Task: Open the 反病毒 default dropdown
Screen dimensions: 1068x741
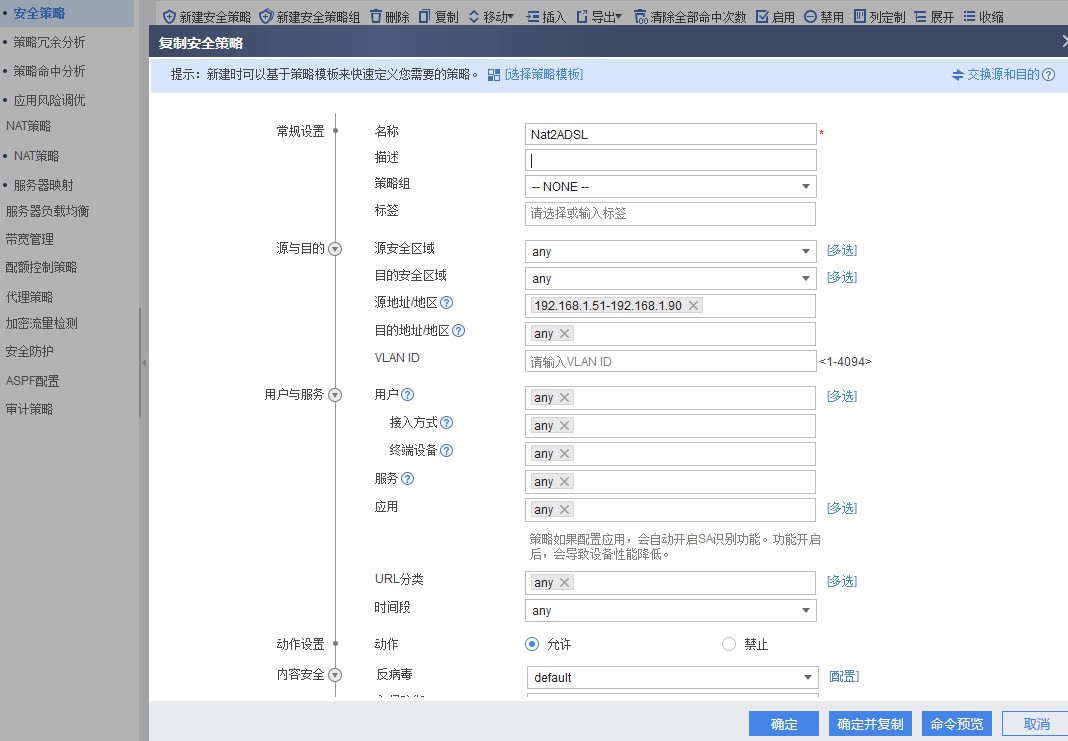Action: tap(672, 677)
